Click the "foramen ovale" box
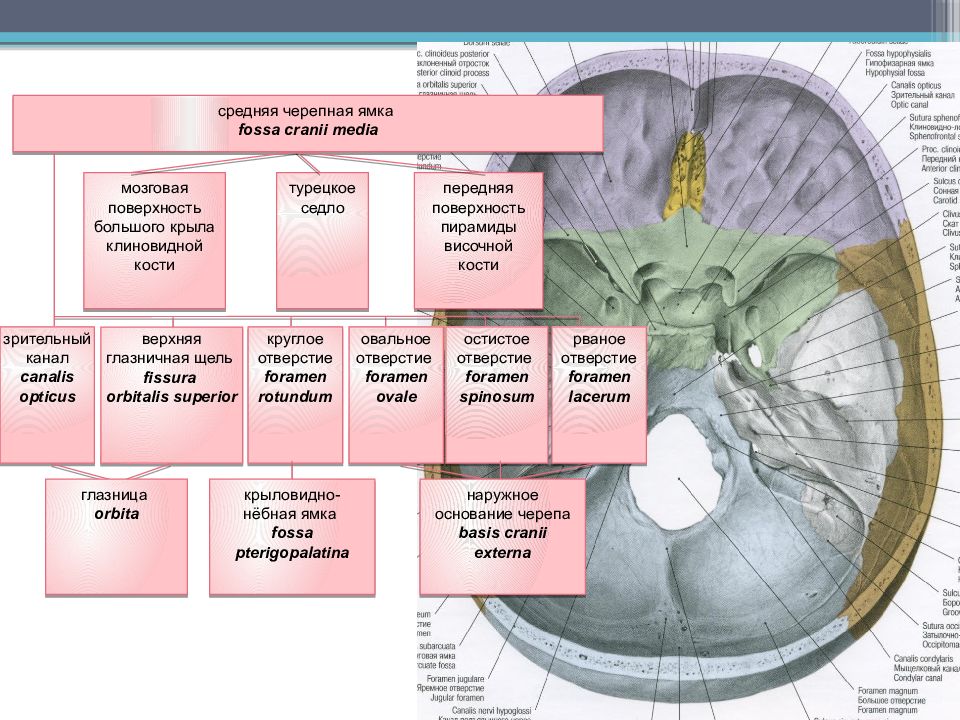The height and width of the screenshot is (720, 960). [x=396, y=395]
